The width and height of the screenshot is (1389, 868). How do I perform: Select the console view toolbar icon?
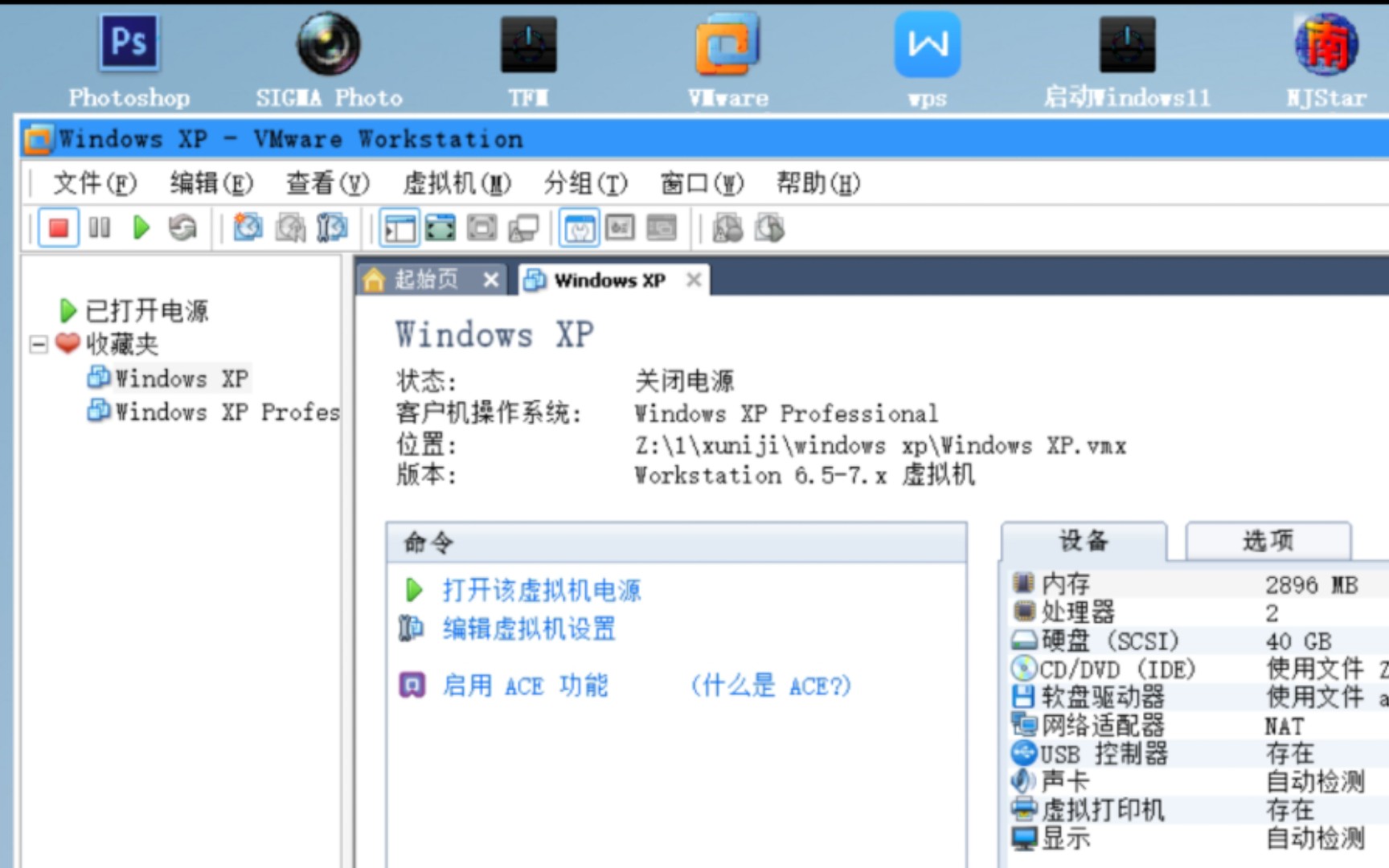662,228
